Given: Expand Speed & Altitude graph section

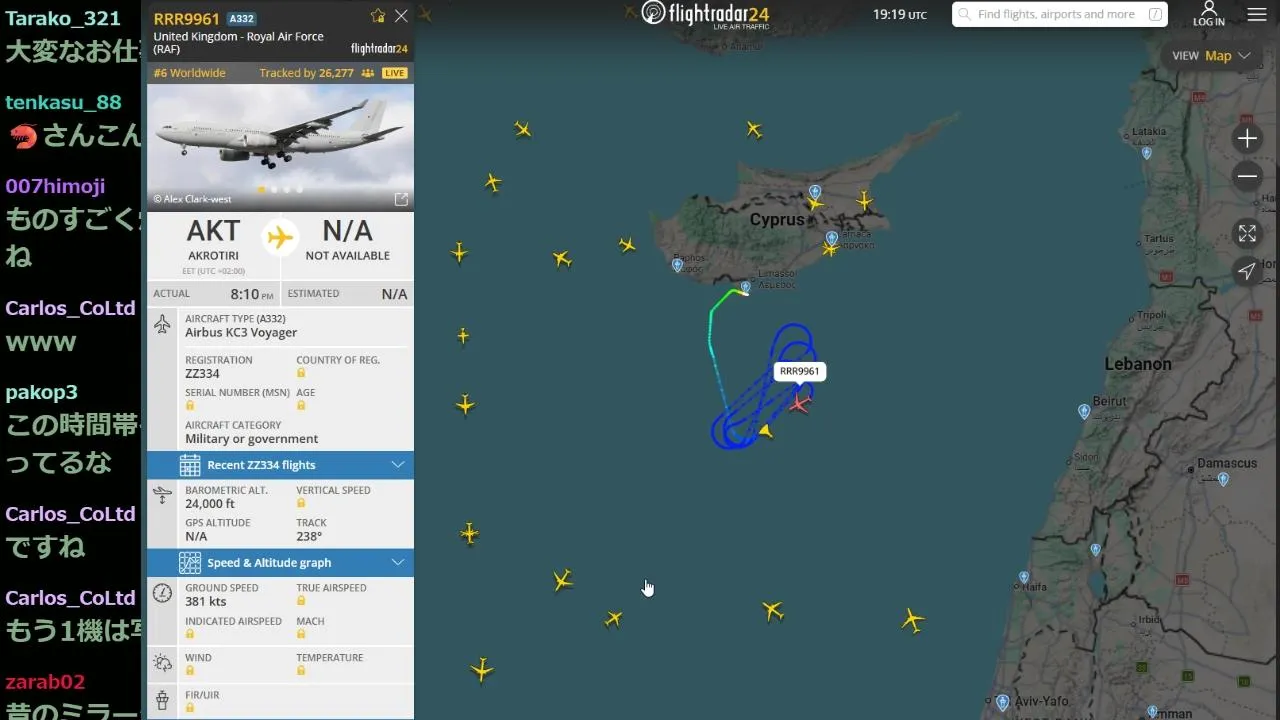Looking at the screenshot, I should click(280, 563).
